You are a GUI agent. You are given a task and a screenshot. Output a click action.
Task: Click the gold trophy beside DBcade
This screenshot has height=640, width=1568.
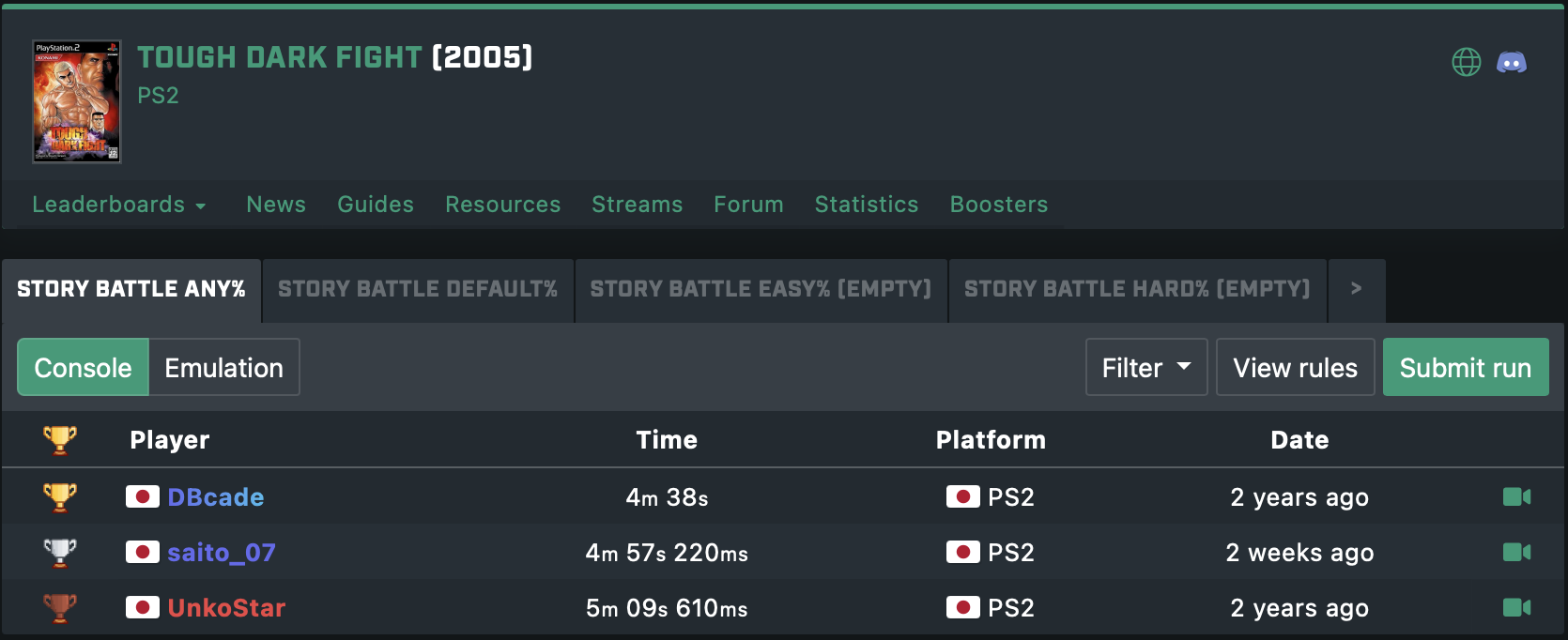60,496
